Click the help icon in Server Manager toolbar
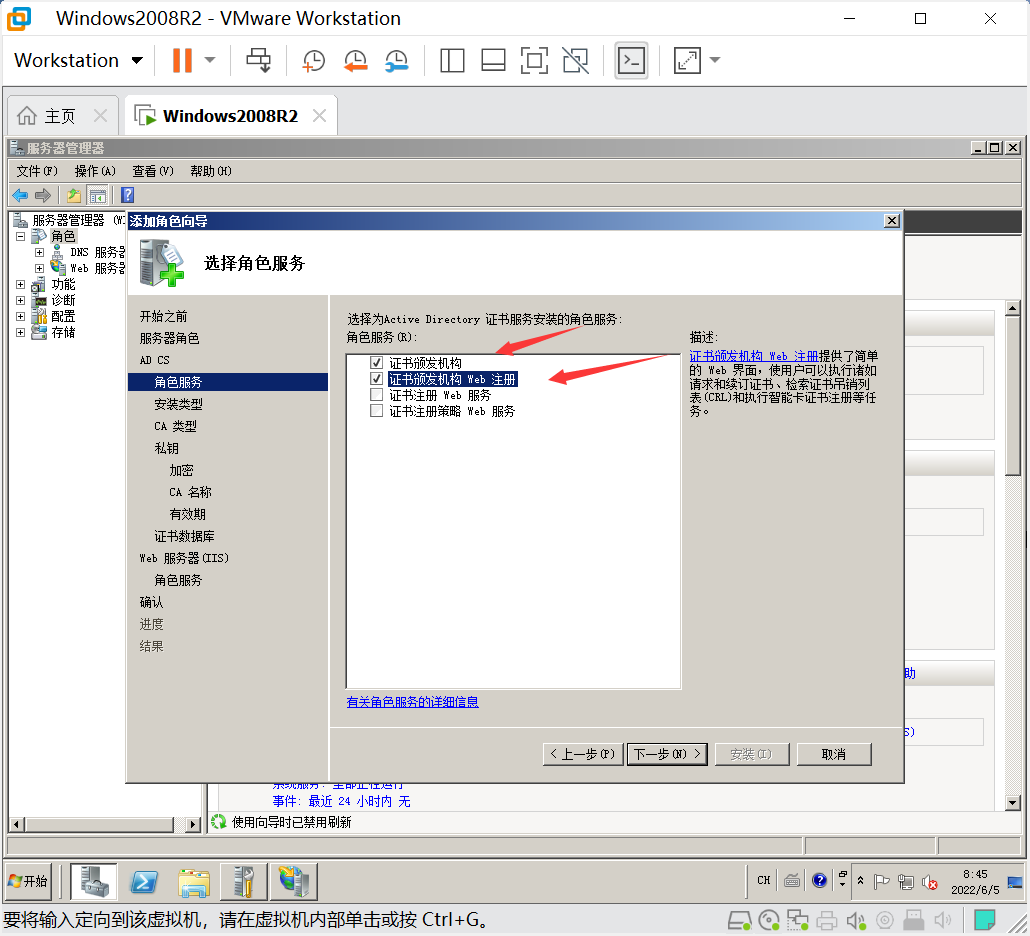 tap(127, 195)
